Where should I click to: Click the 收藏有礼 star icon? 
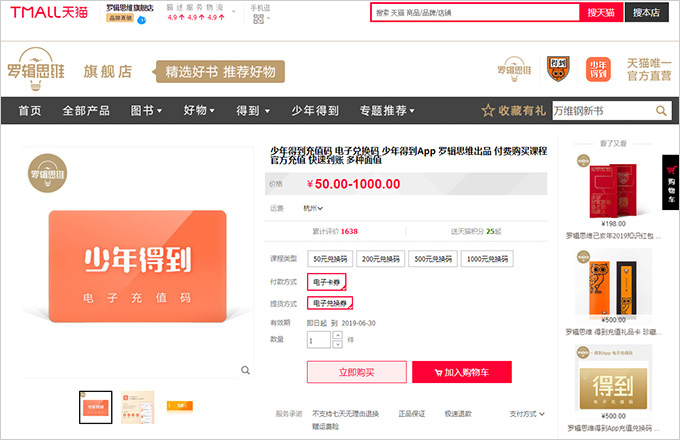[x=488, y=111]
